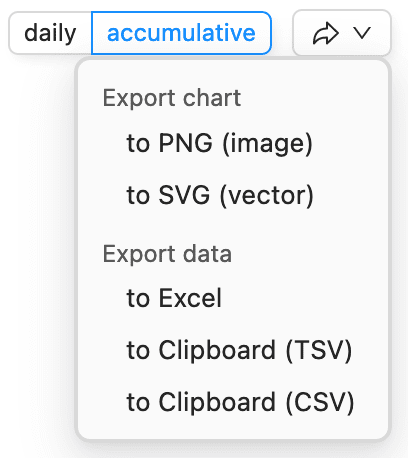The image size is (408, 458).
Task: Close the export dropdown button
Action: [342, 33]
